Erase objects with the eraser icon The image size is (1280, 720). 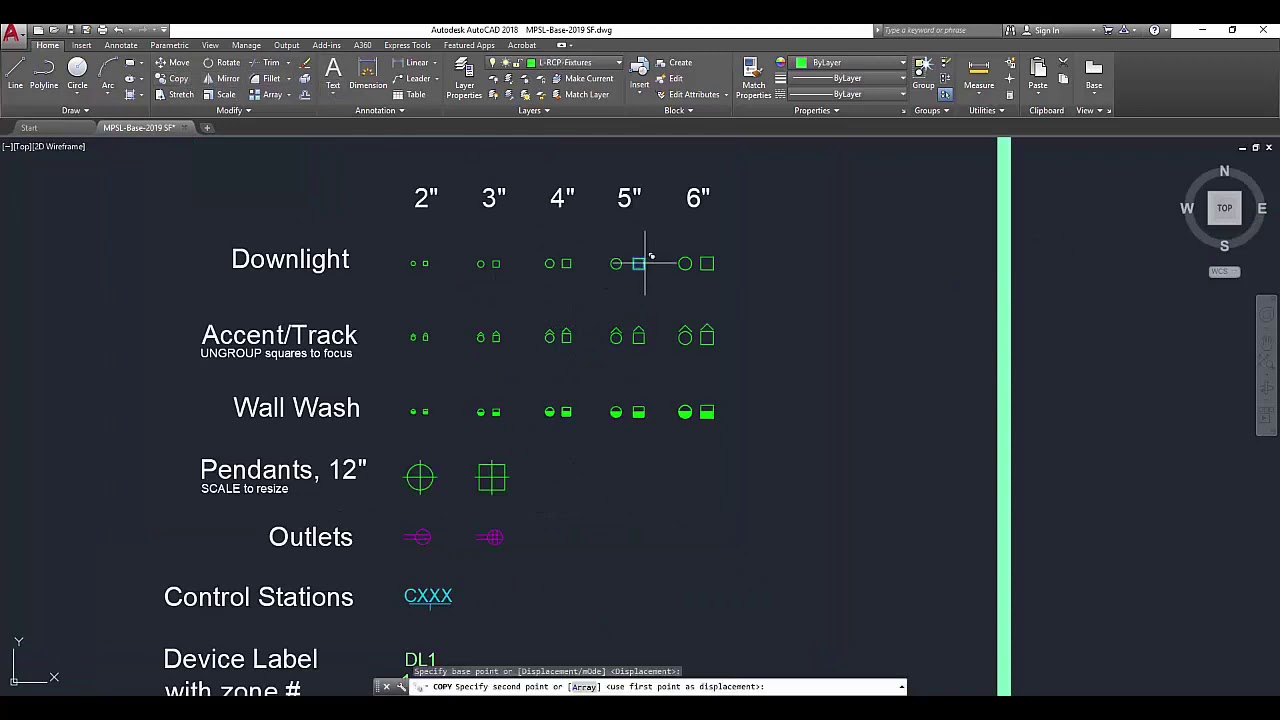(305, 62)
